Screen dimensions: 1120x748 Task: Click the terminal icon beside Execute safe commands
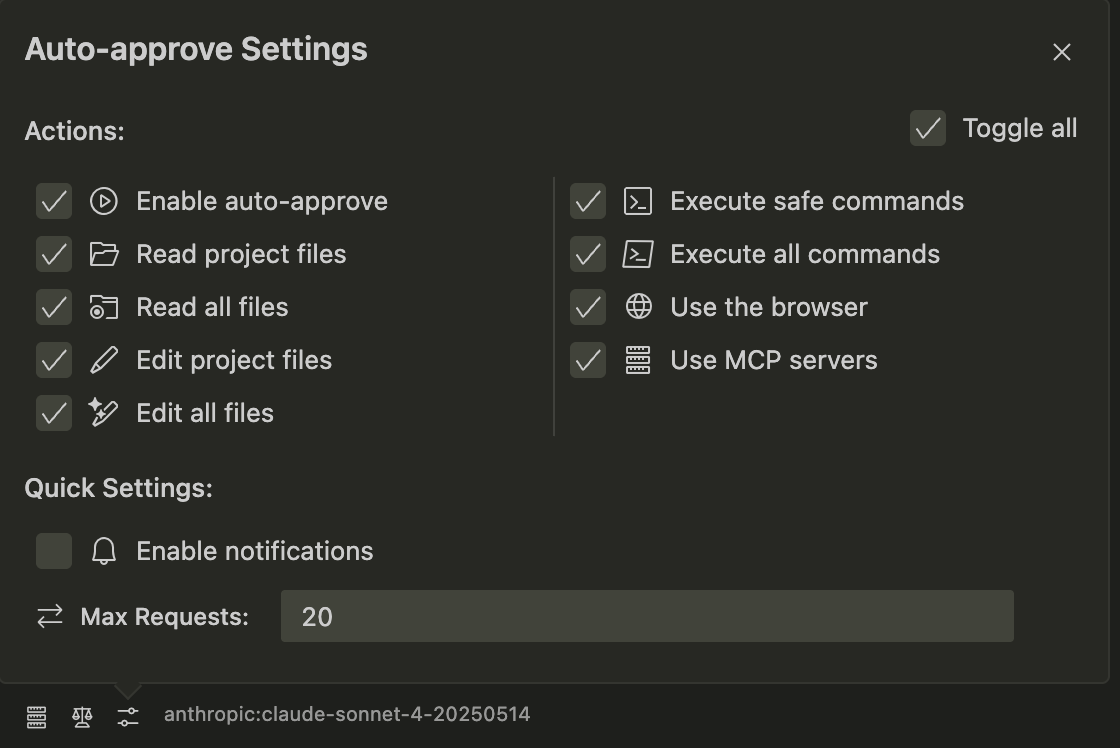click(638, 201)
